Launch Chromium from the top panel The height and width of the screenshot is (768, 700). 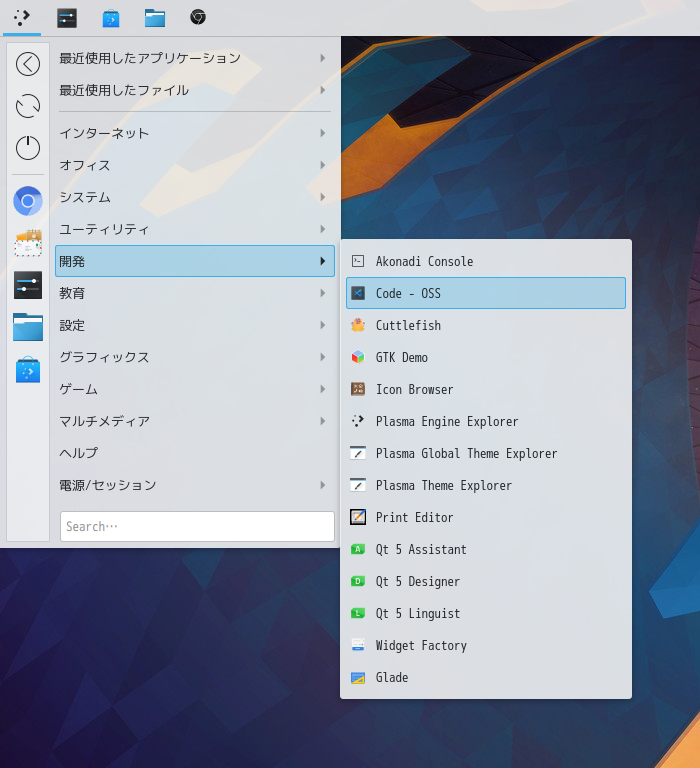[x=198, y=18]
